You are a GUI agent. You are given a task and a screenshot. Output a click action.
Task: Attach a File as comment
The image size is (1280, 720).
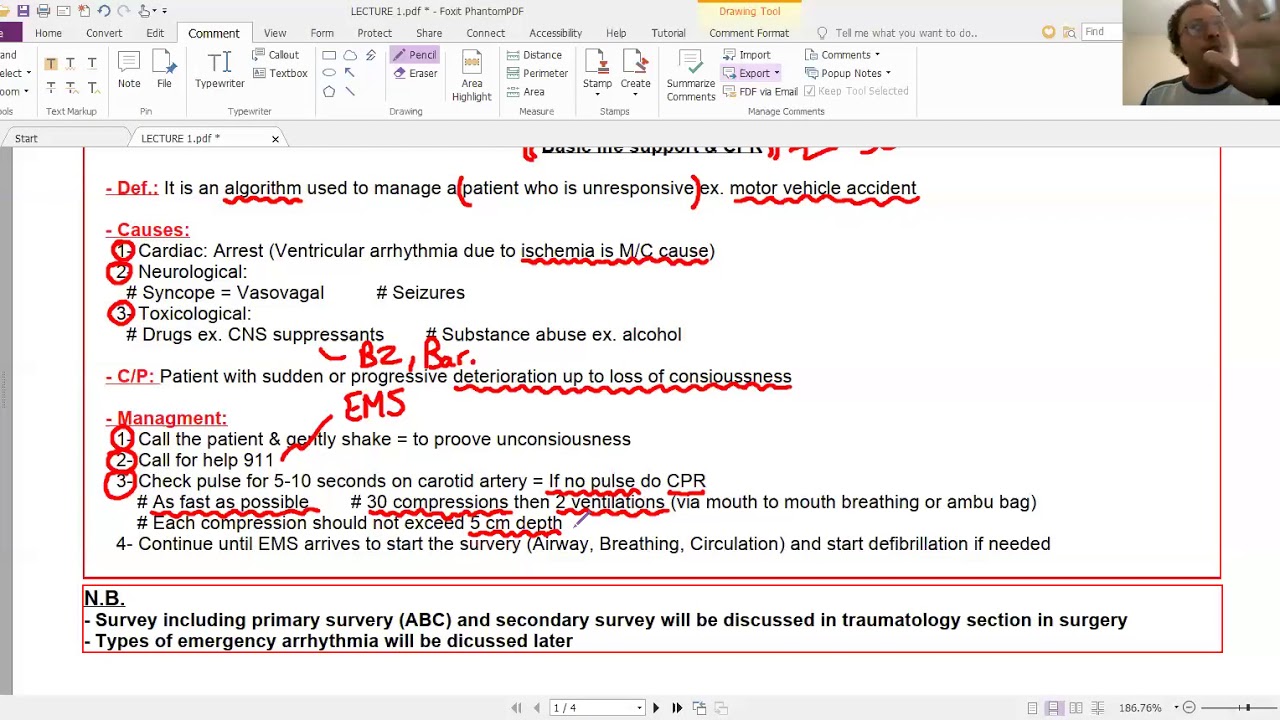pyautogui.click(x=164, y=70)
